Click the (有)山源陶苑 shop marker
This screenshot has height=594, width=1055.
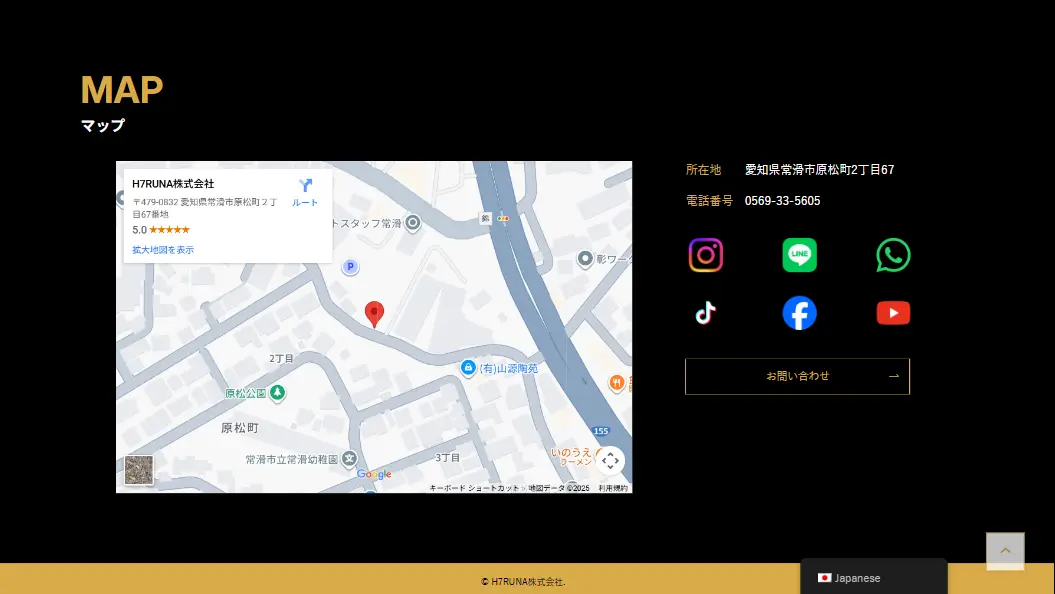tap(468, 368)
